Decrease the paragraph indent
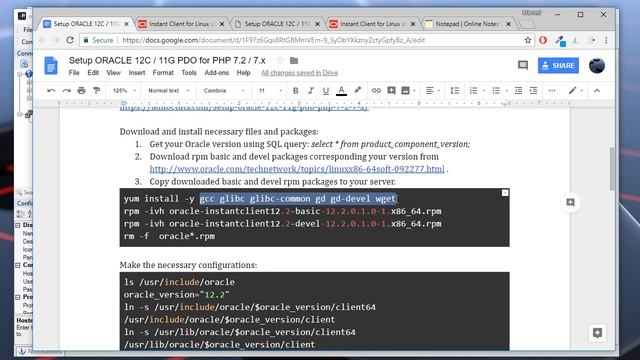 tap(518, 91)
